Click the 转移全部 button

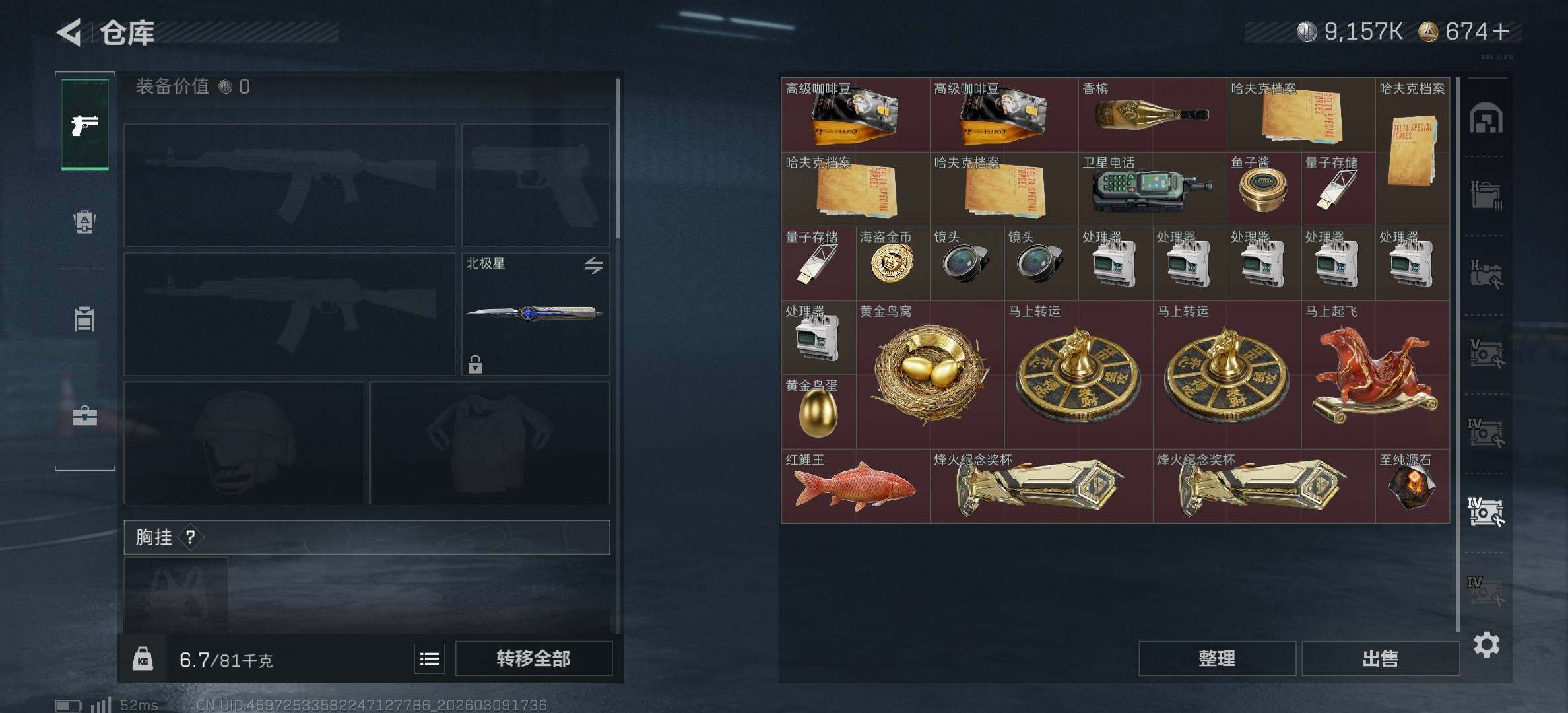534,658
